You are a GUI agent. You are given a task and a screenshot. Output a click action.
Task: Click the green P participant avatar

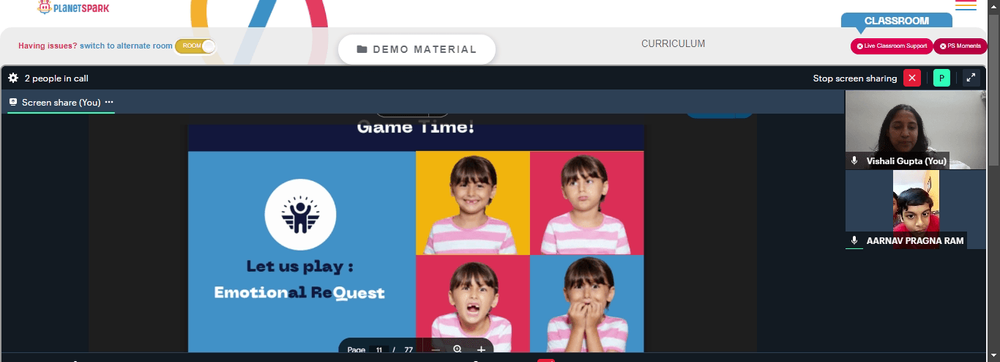(x=941, y=78)
